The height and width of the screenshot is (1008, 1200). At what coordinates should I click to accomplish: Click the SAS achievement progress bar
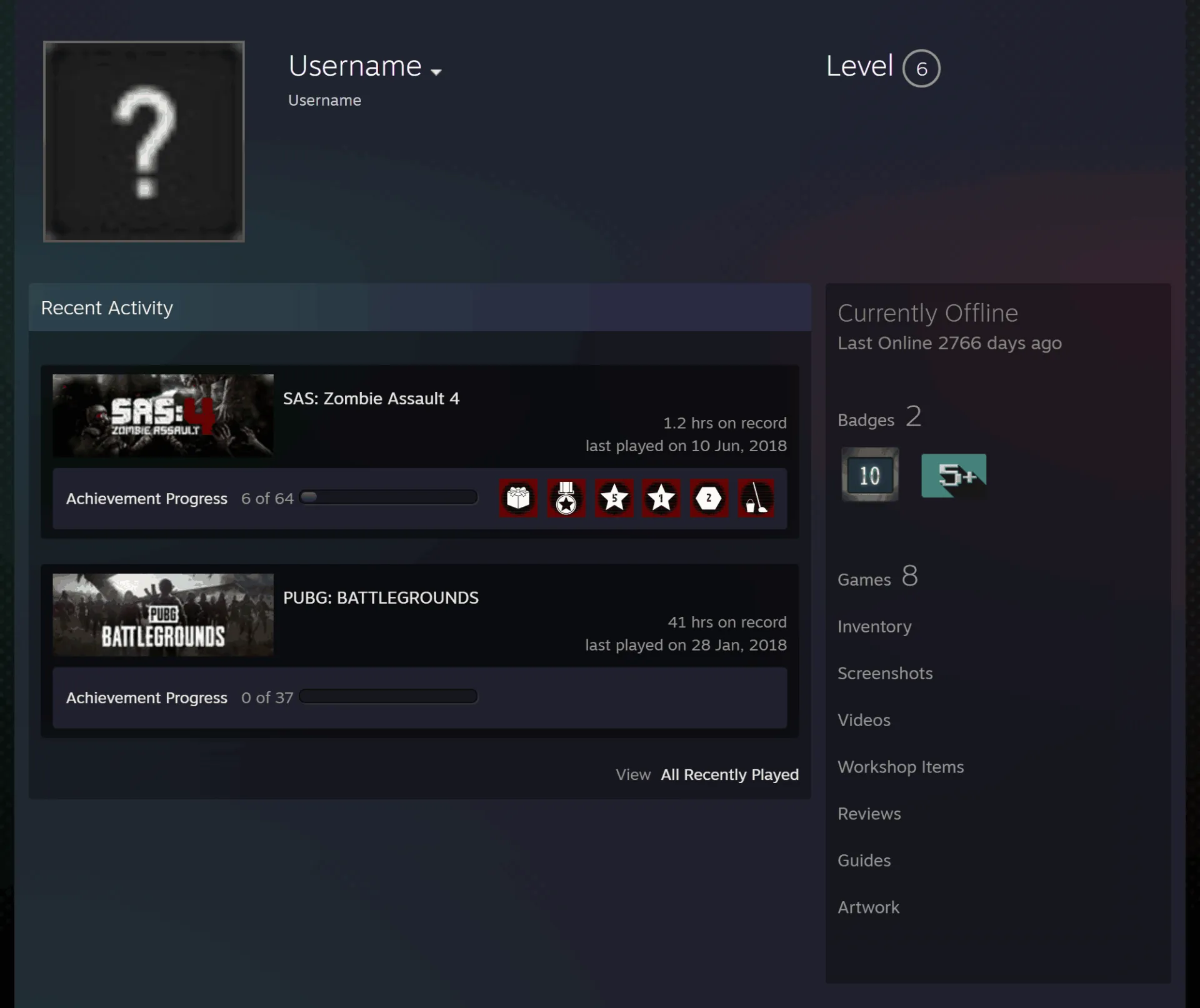click(388, 497)
